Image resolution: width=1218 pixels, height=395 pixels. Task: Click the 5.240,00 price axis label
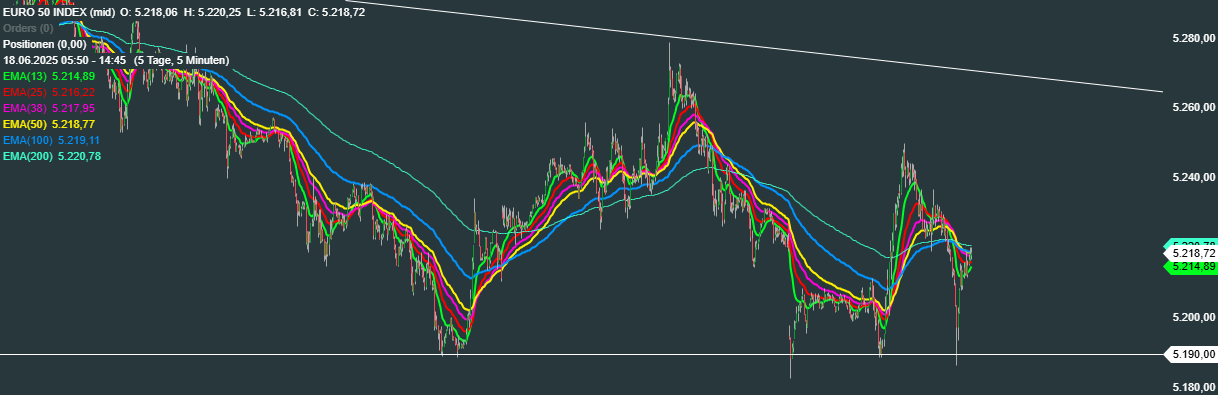click(1193, 177)
